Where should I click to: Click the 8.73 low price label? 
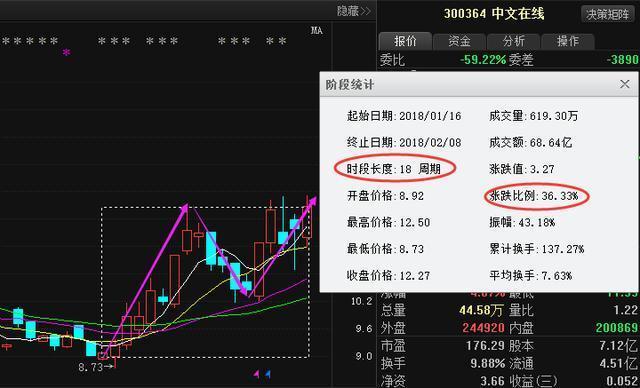point(91,367)
